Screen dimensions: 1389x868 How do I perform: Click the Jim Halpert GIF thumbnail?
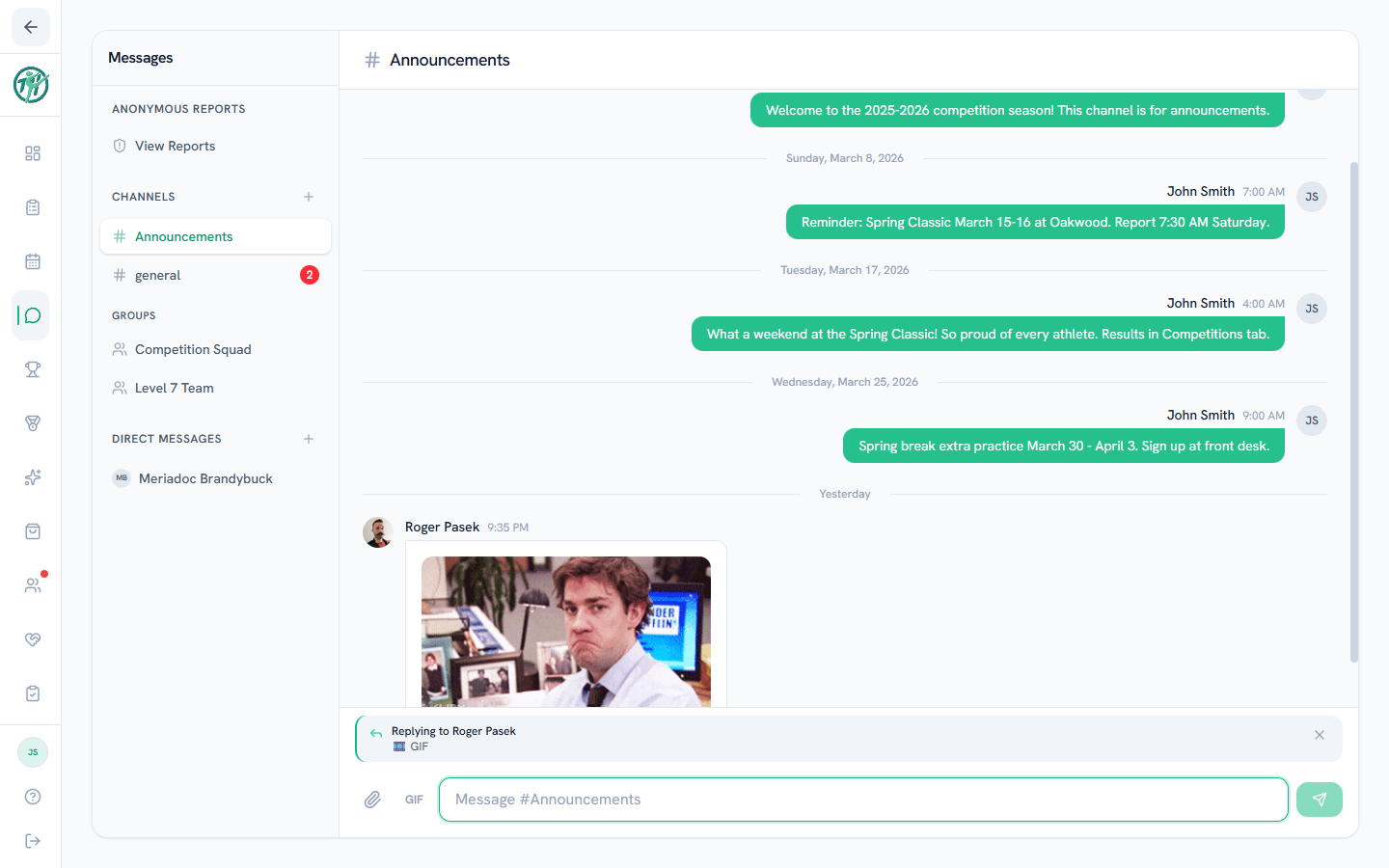click(566, 632)
